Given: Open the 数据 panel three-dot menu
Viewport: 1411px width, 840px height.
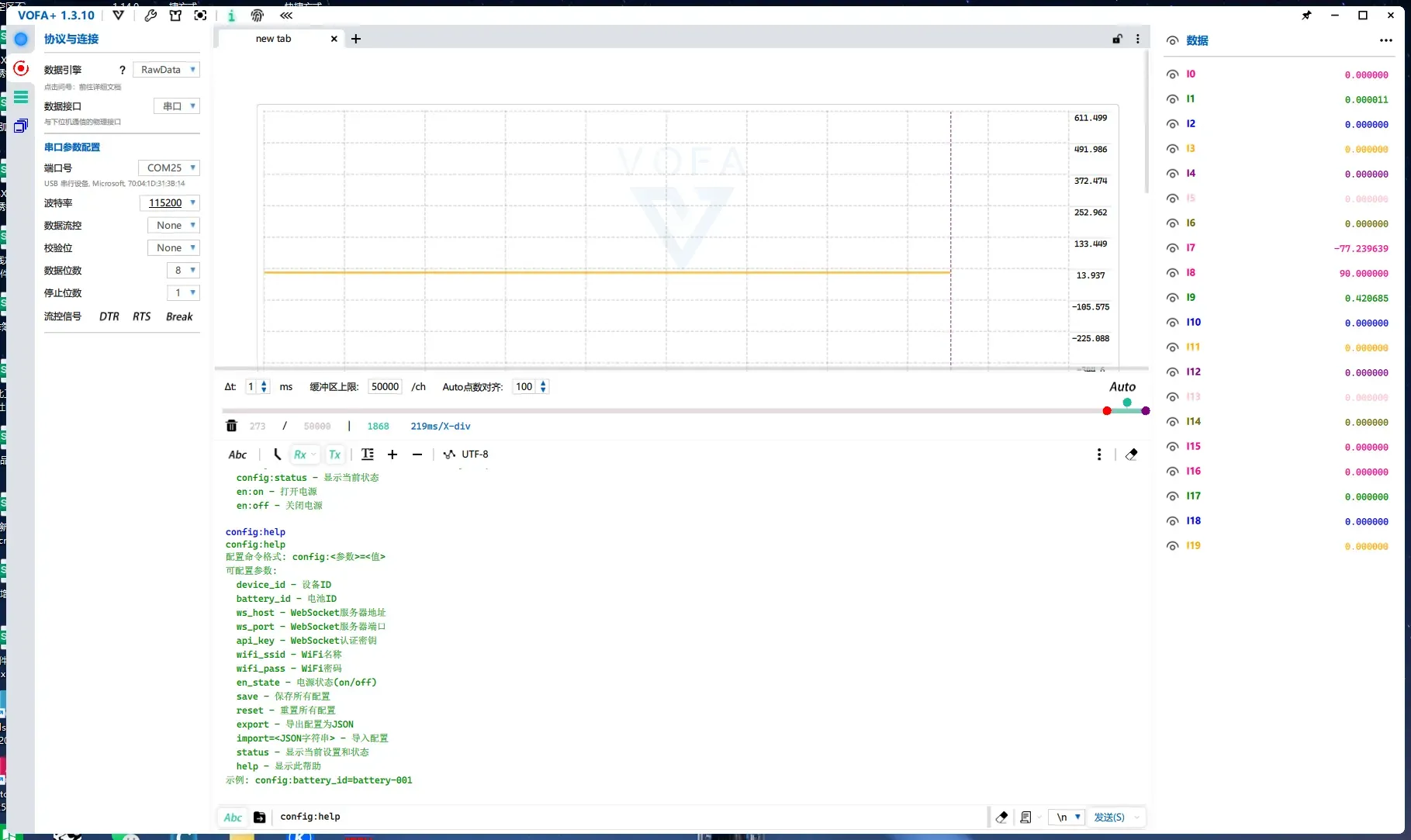Looking at the screenshot, I should [x=1386, y=40].
